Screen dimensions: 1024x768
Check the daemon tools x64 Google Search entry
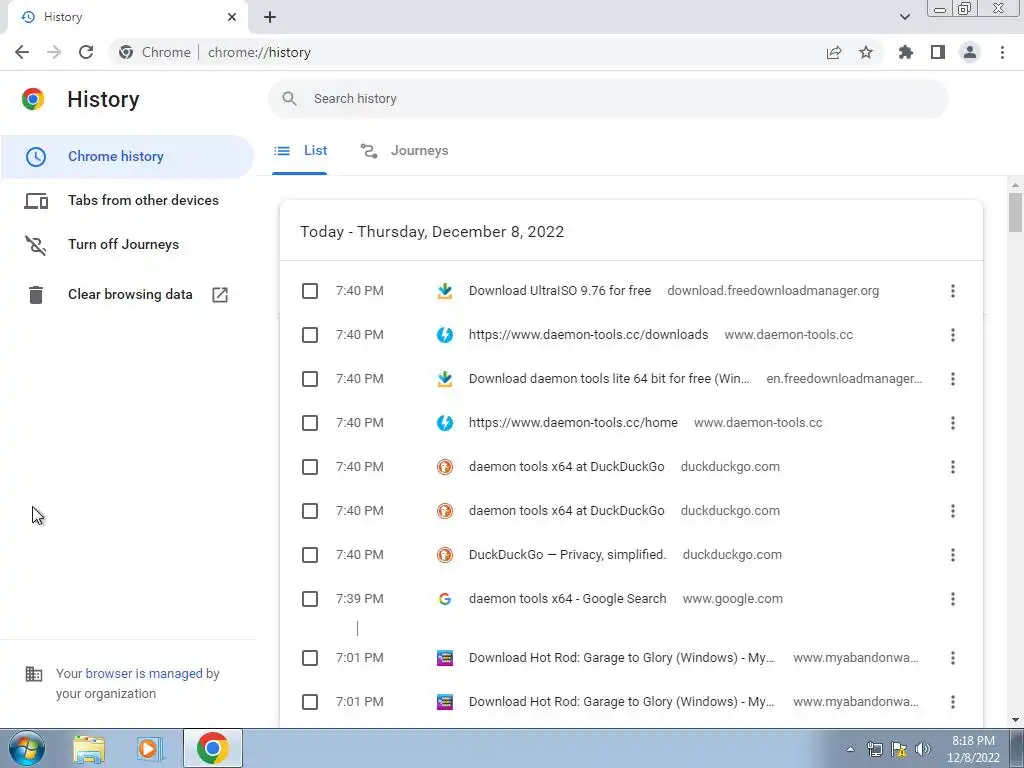(x=310, y=599)
